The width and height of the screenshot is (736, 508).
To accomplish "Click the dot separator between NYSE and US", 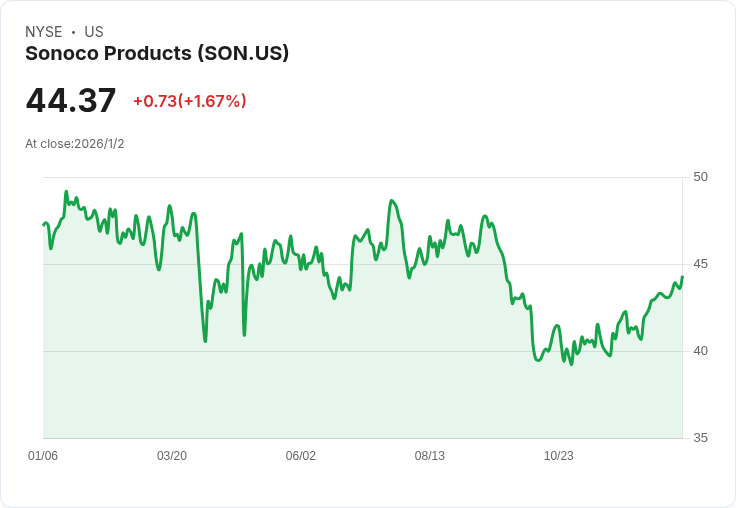I will (x=73, y=32).
